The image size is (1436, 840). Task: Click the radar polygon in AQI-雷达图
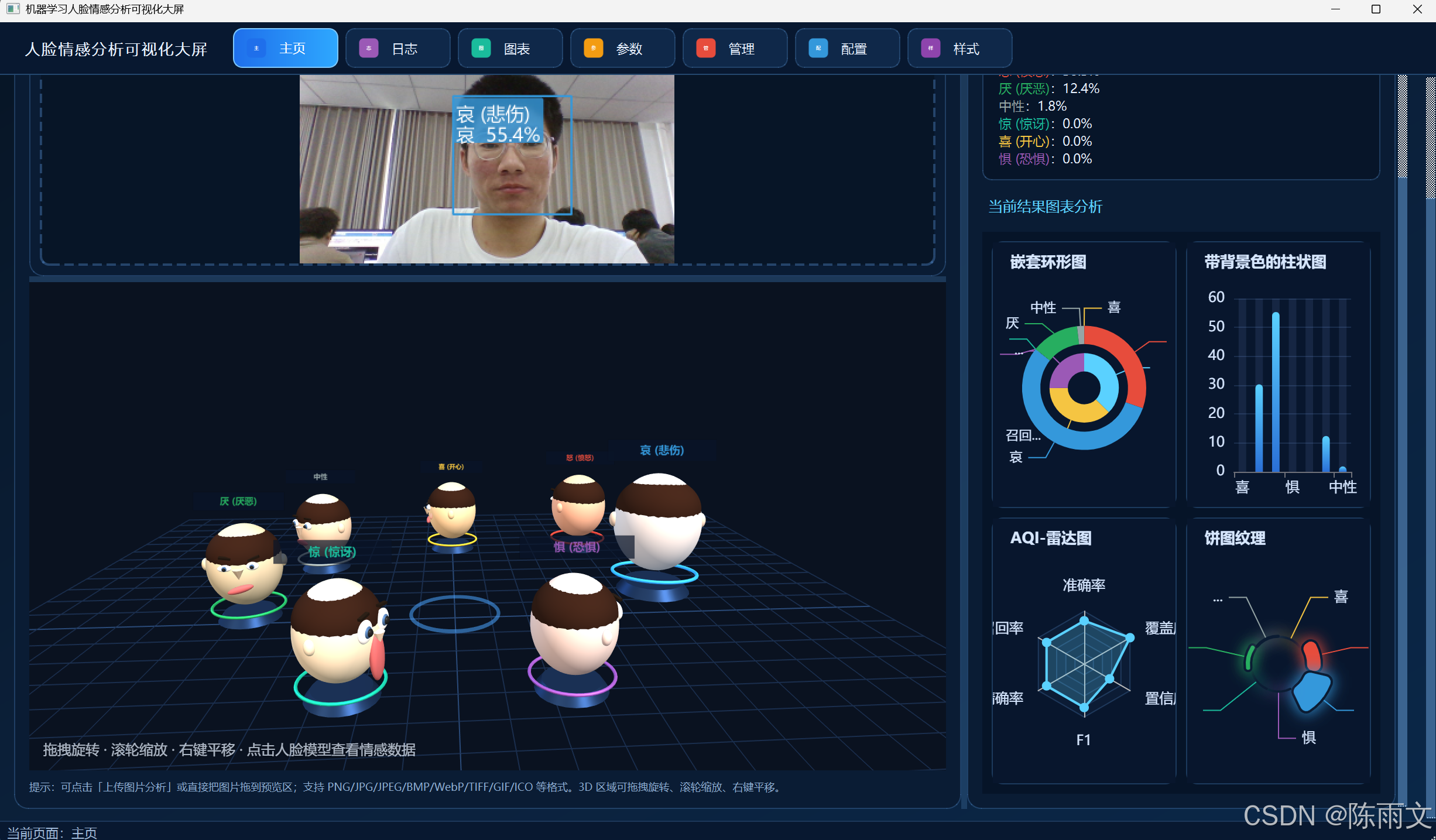pos(1084,663)
